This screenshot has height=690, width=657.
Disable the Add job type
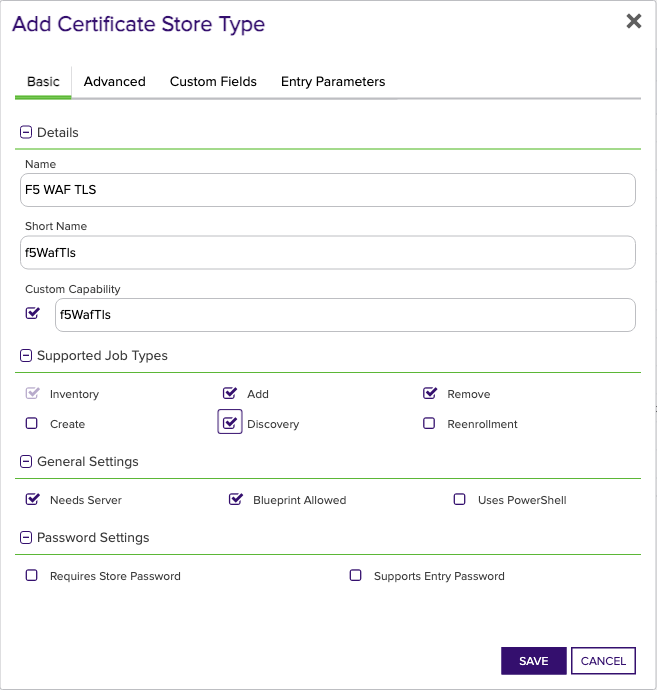[x=229, y=393]
